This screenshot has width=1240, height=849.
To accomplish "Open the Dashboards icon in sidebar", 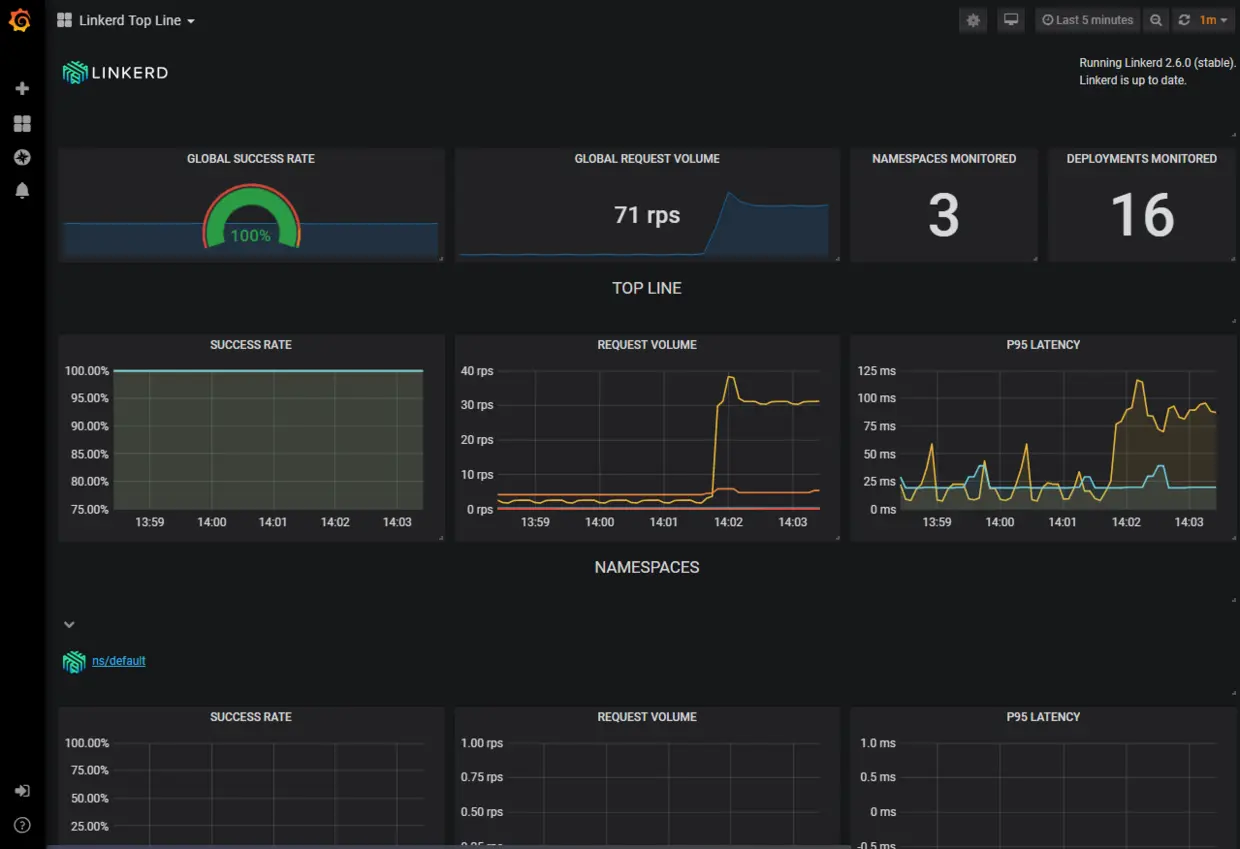I will coord(21,123).
